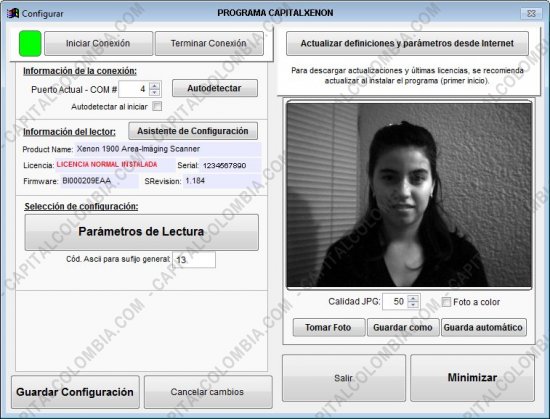Viewport: 550px width, 419px height.
Task: Increase Calidad JPG with up arrow
Action: pyautogui.click(x=413, y=298)
